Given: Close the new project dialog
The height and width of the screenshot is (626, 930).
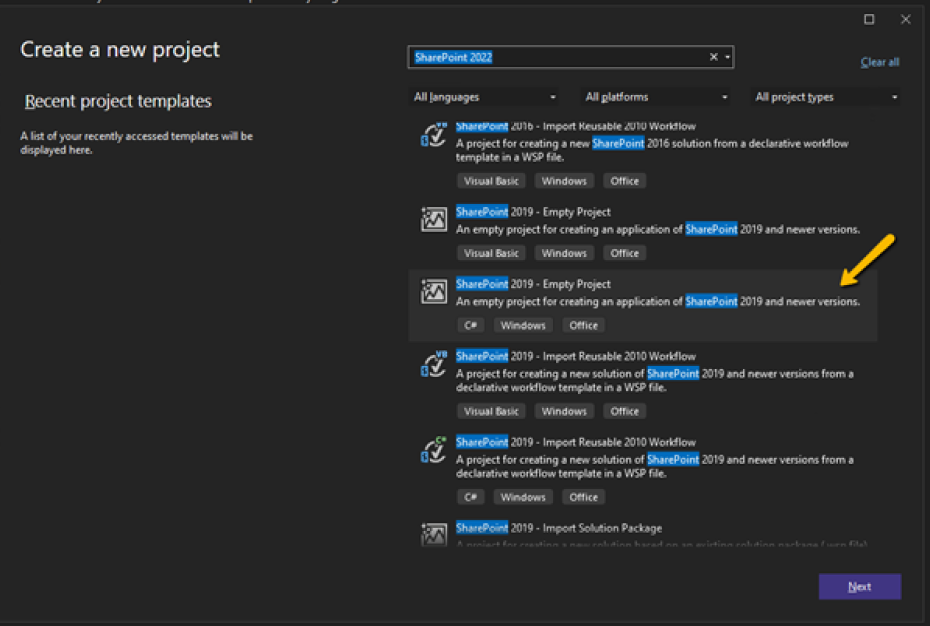Looking at the screenshot, I should [x=905, y=19].
